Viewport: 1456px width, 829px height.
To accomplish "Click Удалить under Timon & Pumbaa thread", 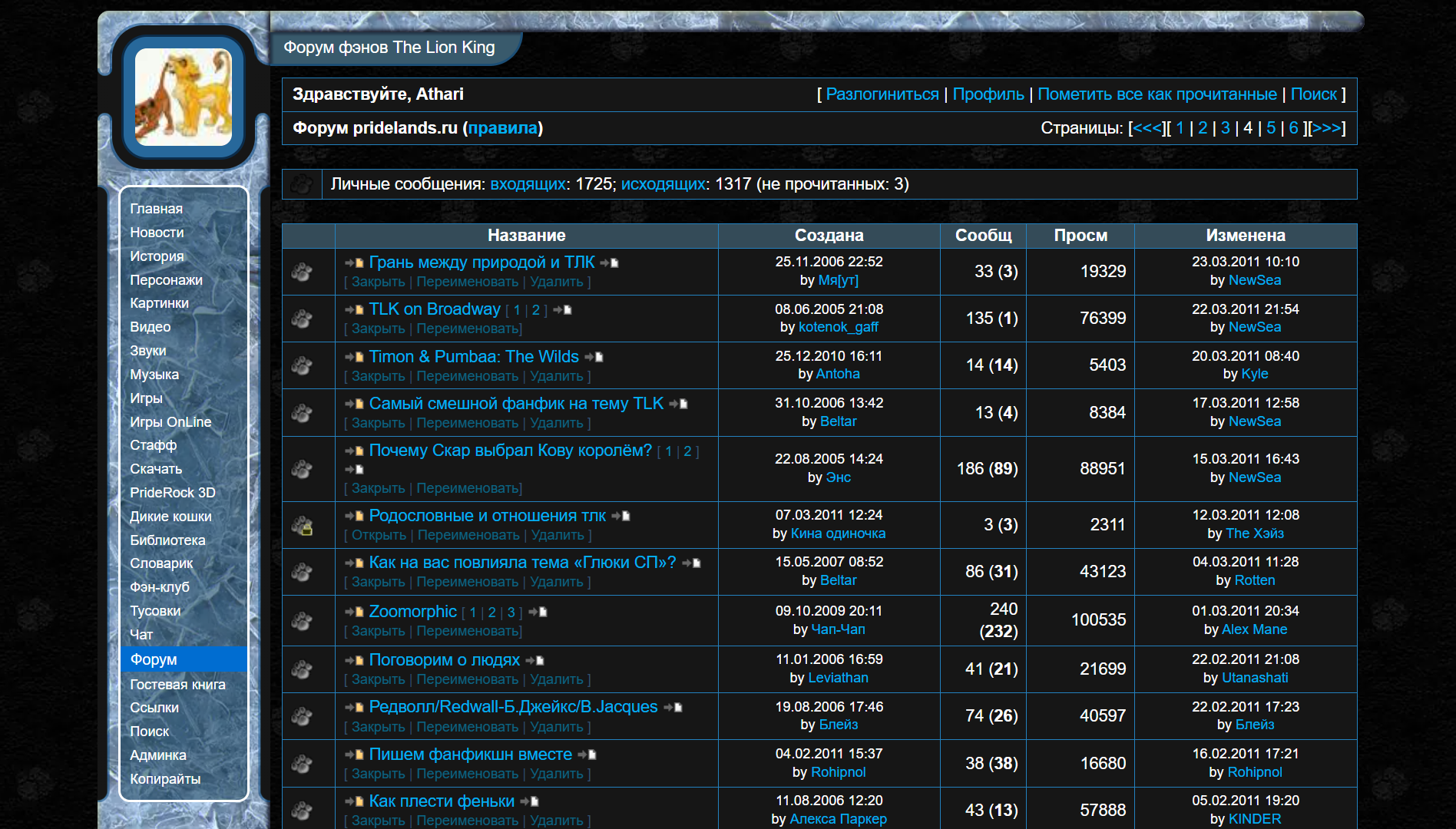I will click(x=556, y=376).
